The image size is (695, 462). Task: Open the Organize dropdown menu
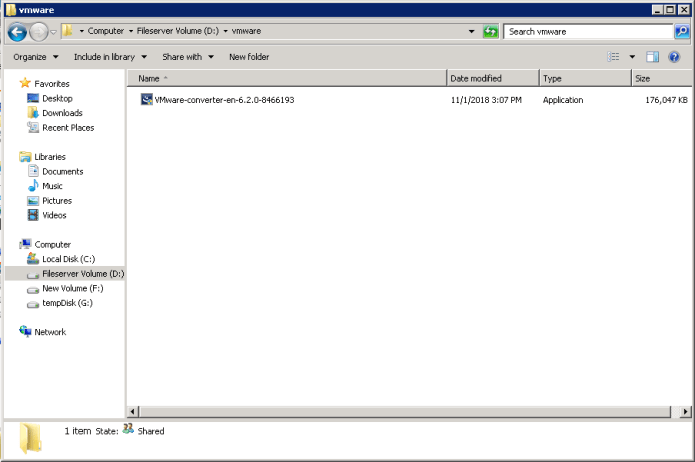(34, 57)
